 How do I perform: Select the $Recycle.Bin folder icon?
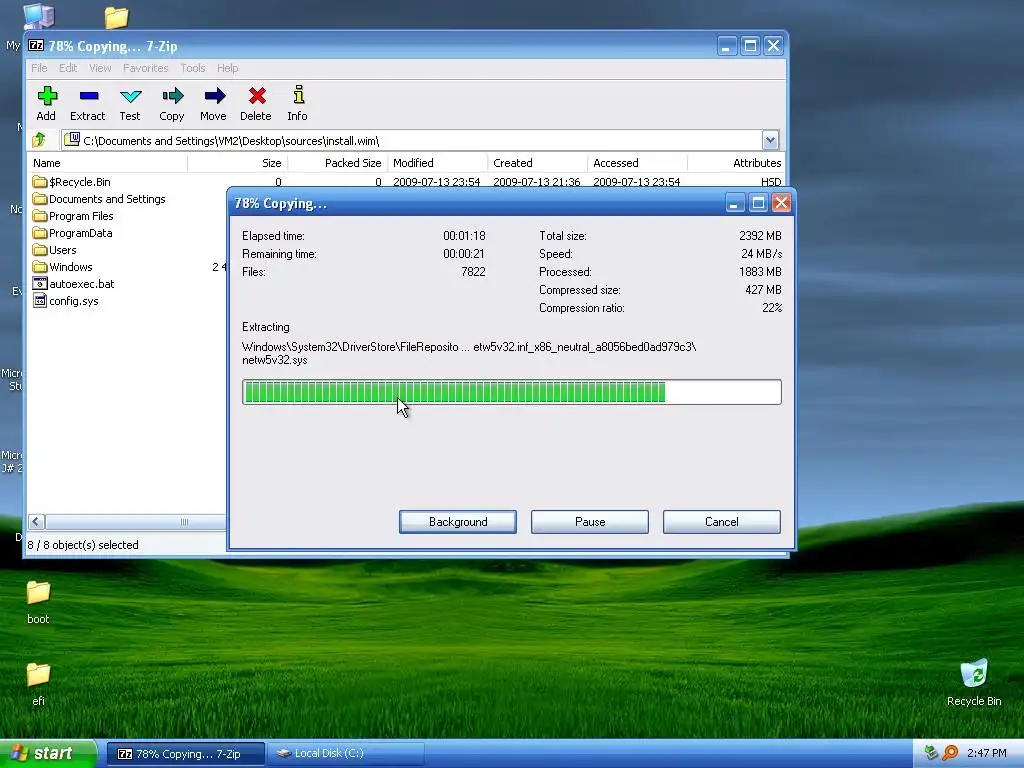coord(40,182)
